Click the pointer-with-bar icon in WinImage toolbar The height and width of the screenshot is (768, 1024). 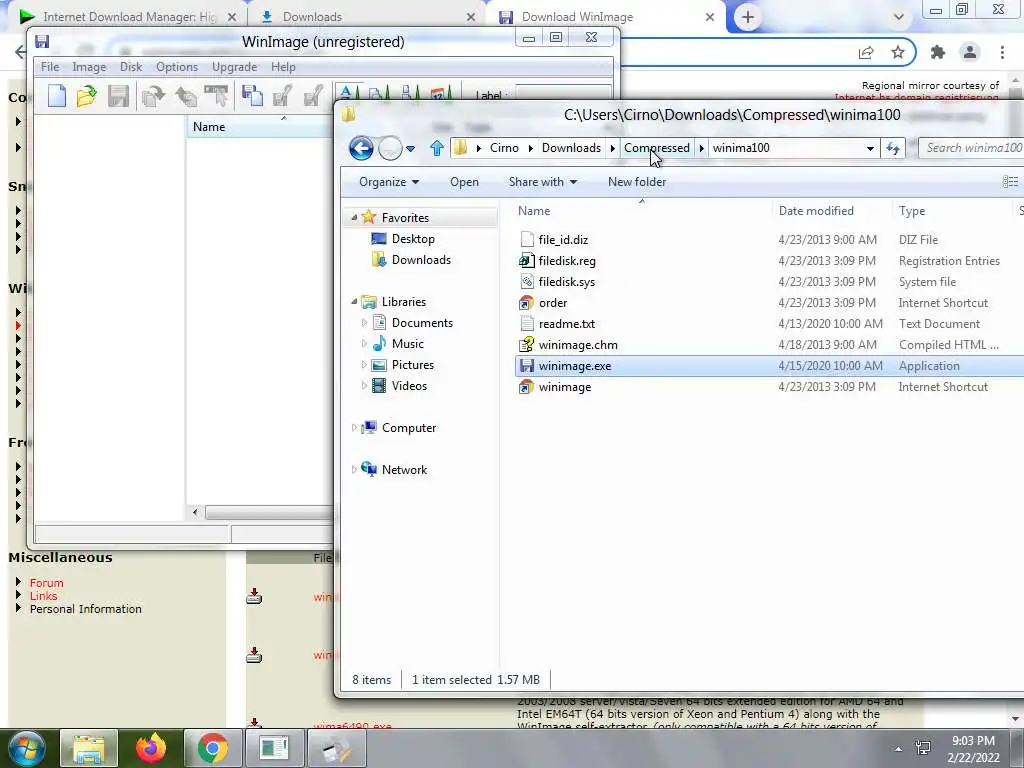tap(216, 96)
